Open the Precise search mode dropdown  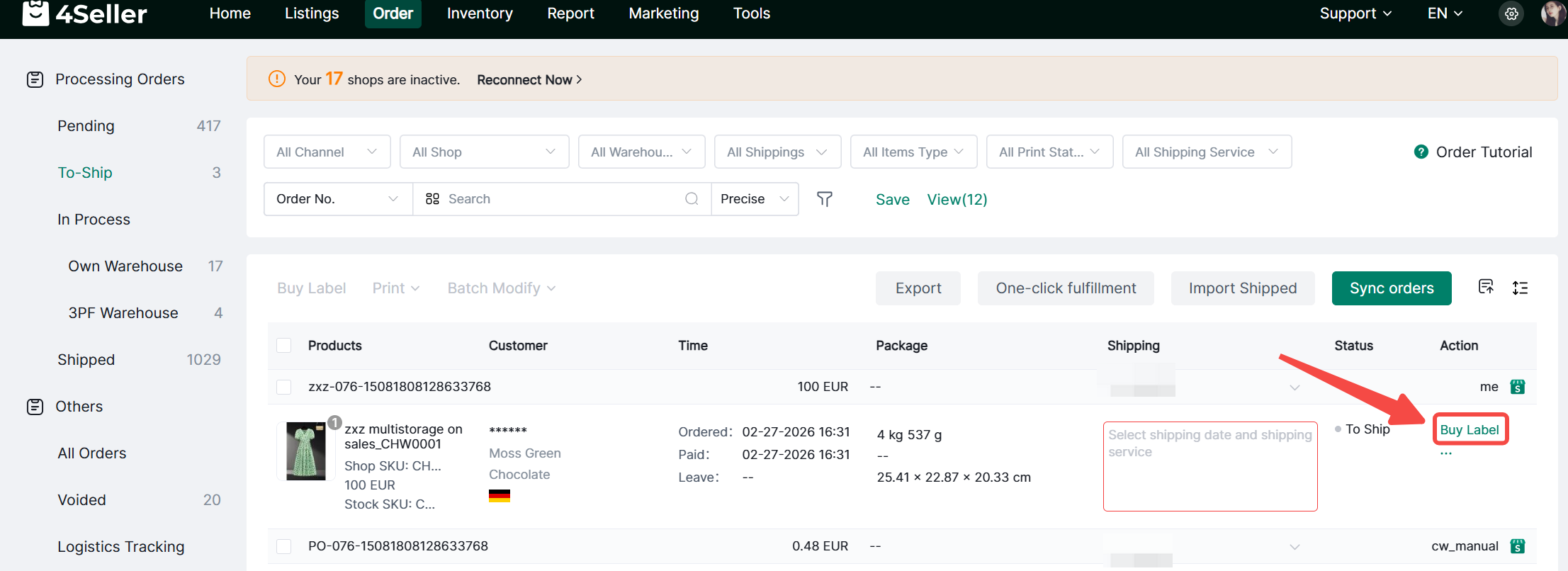tap(754, 199)
